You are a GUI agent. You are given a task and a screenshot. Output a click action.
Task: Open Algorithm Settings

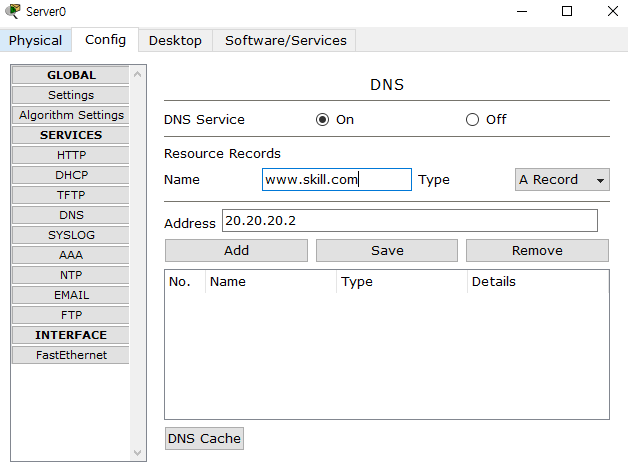click(71, 115)
